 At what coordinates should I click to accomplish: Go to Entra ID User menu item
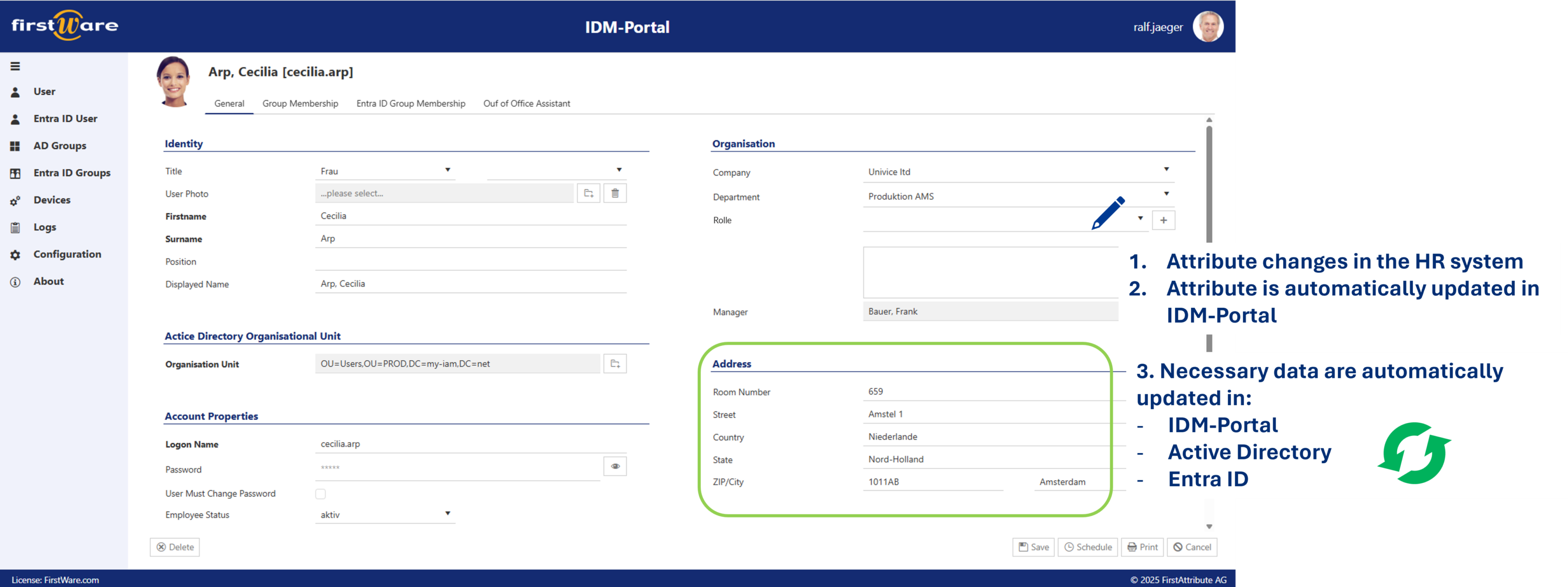point(65,119)
